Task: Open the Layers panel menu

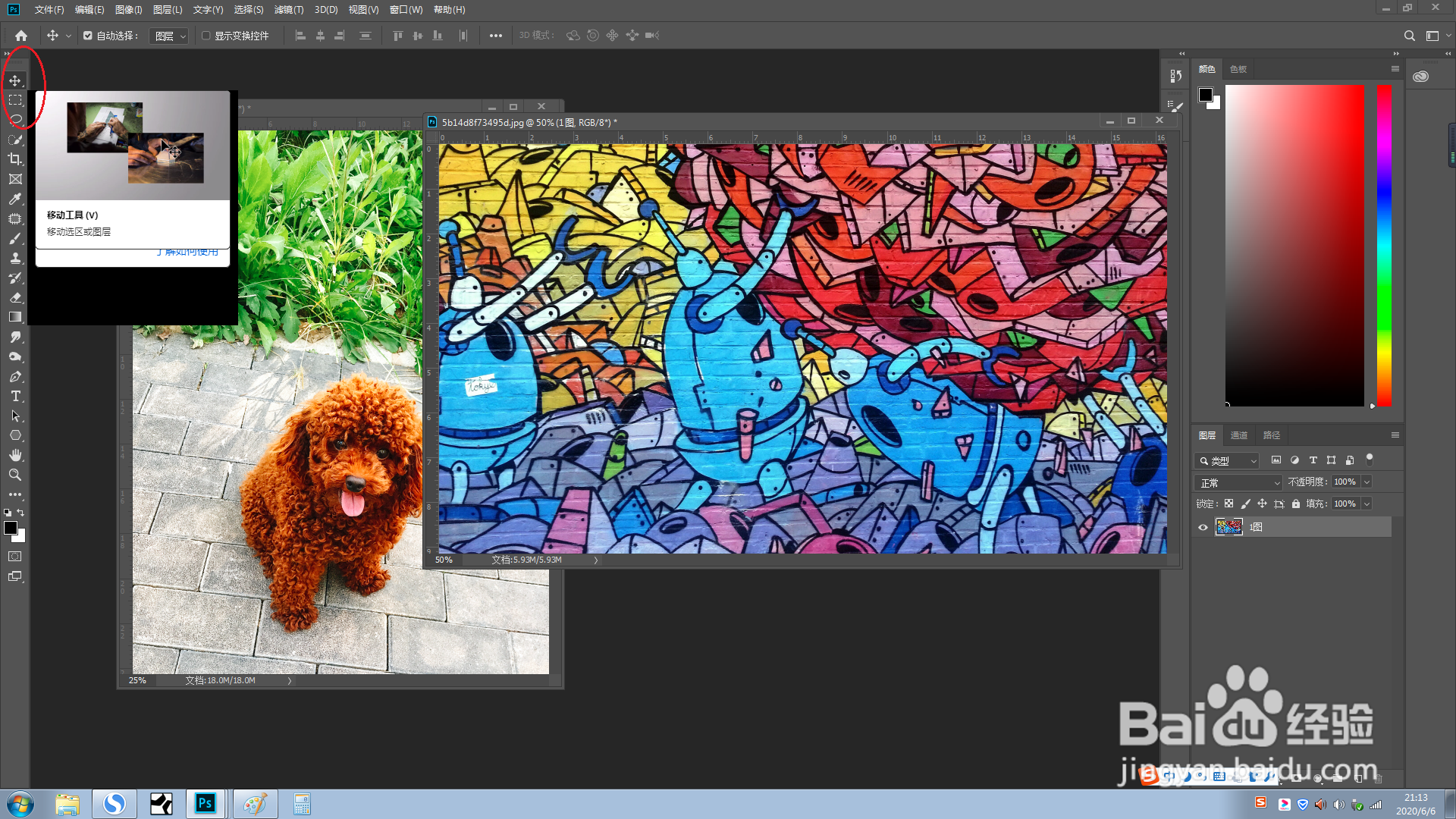Action: (1395, 435)
